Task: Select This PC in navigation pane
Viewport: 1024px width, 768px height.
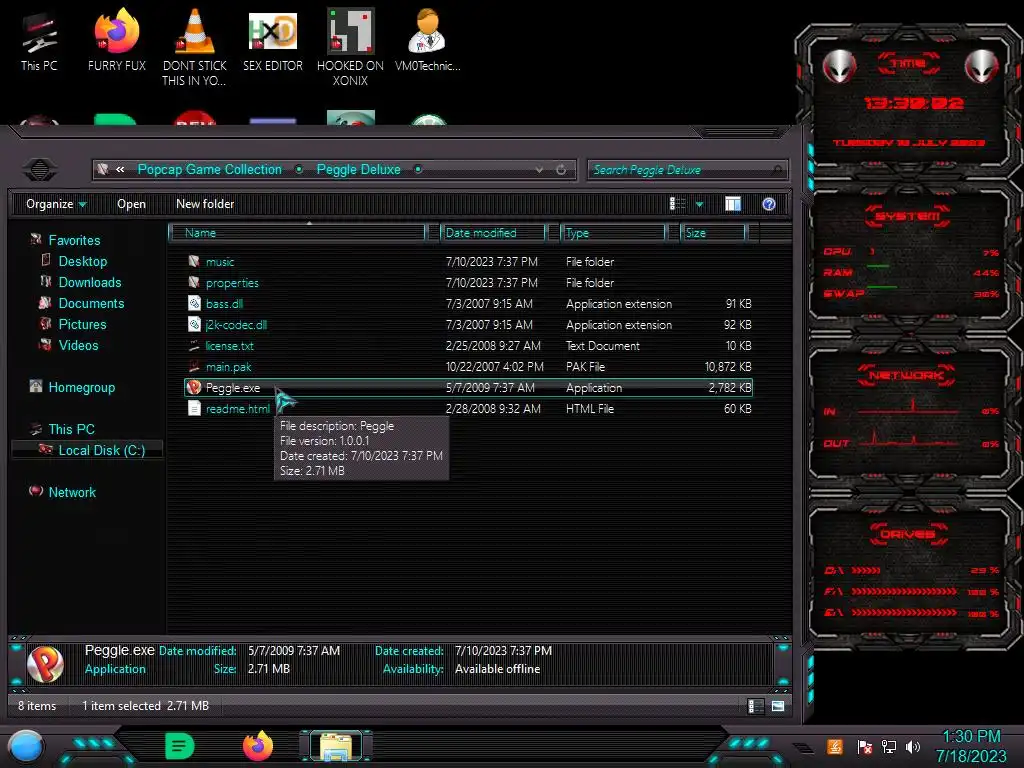Action: coord(71,429)
